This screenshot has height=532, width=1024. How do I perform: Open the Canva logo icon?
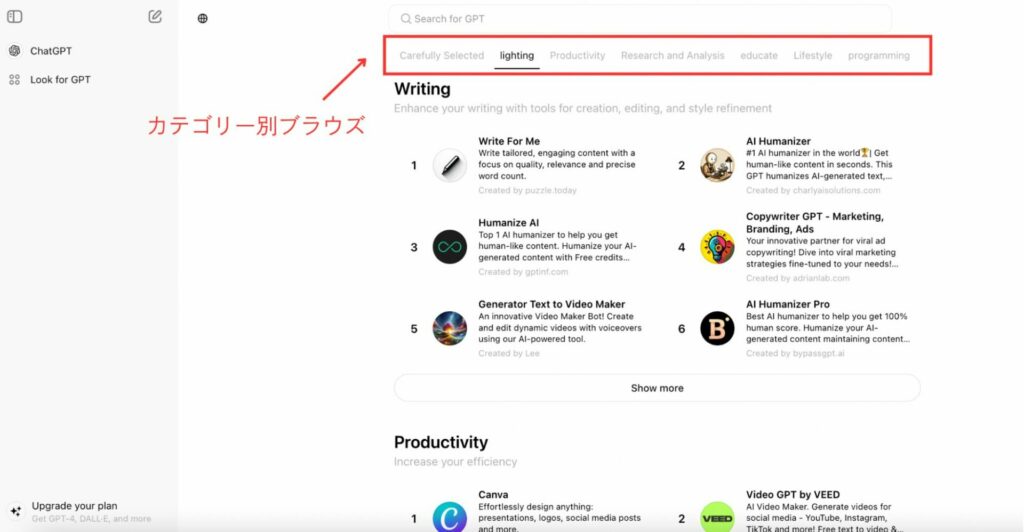pos(450,518)
